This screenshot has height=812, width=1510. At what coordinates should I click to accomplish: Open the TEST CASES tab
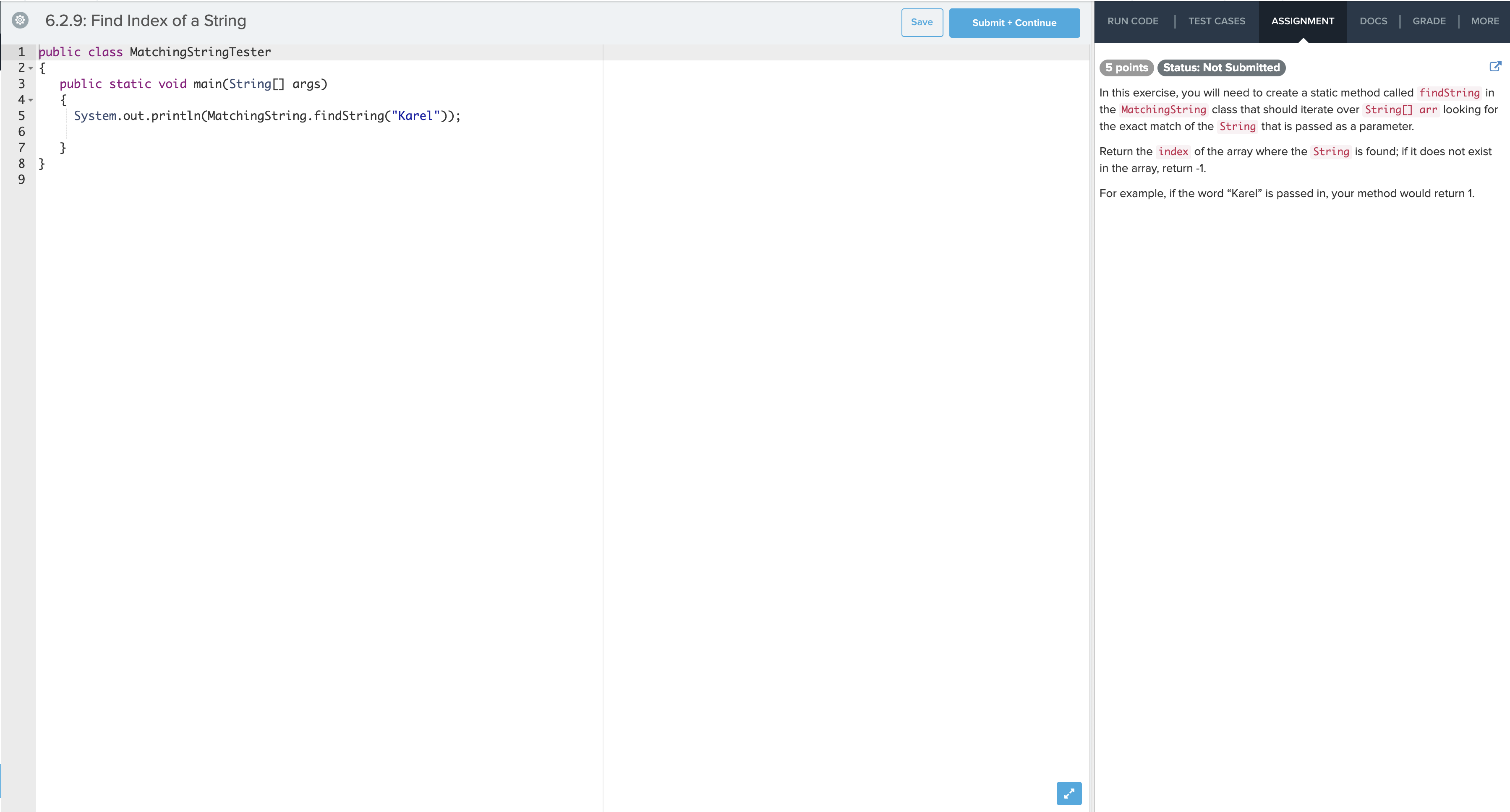point(1217,21)
